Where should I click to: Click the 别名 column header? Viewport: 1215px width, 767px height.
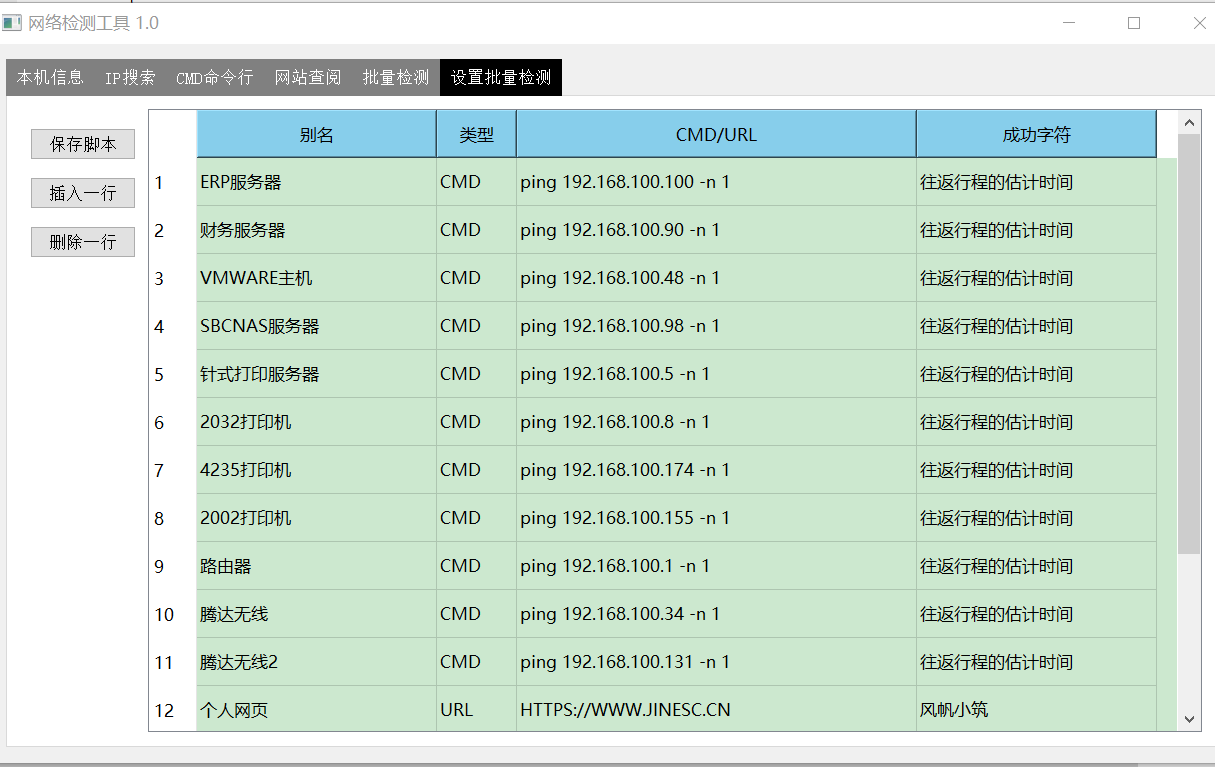point(316,135)
